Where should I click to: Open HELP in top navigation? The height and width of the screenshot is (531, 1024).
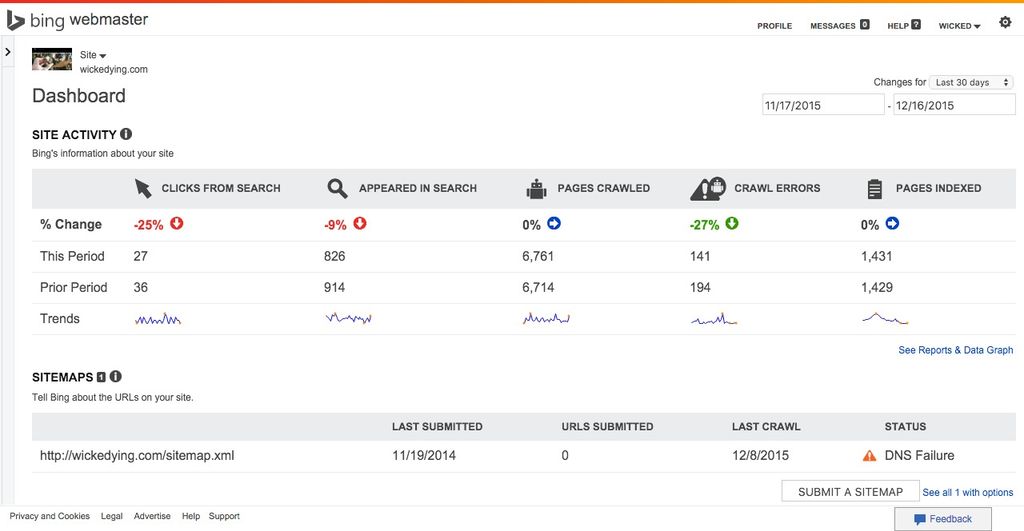pyautogui.click(x=898, y=26)
